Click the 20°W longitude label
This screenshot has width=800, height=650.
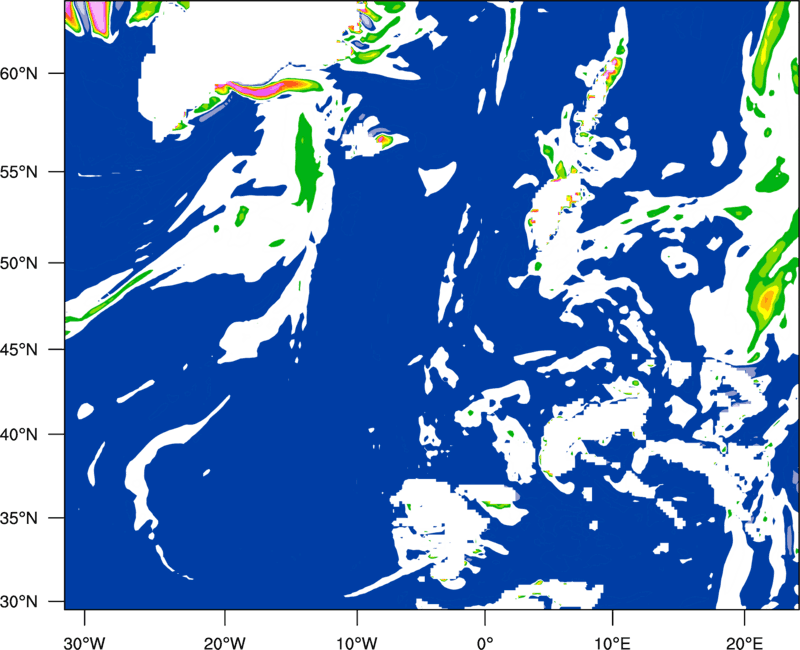pos(224,643)
